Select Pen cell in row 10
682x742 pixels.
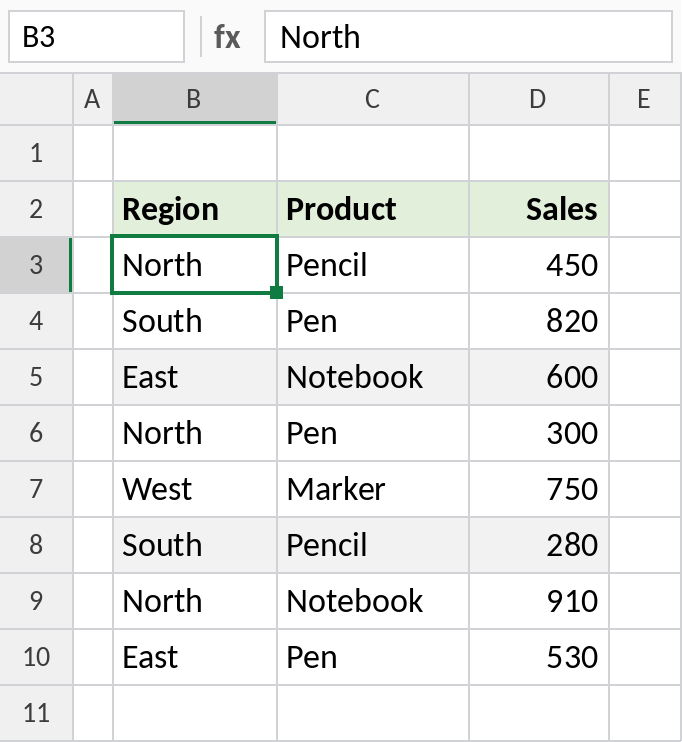373,657
